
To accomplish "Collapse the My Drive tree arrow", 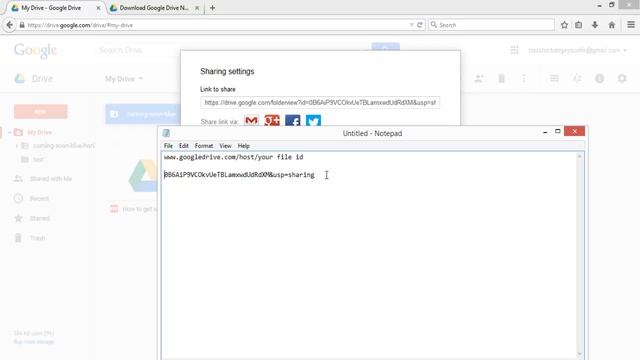I will pyautogui.click(x=9, y=133).
